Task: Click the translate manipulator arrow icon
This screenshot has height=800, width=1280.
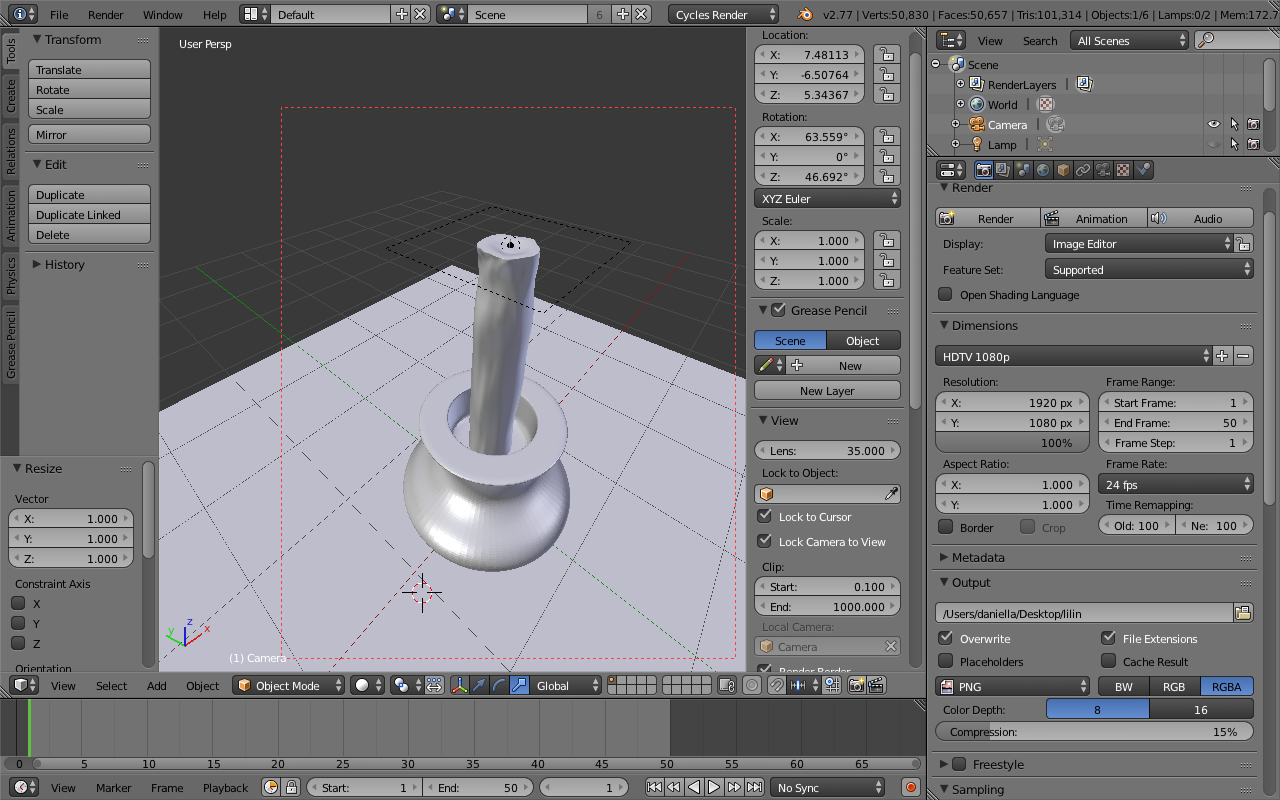Action: (479, 685)
